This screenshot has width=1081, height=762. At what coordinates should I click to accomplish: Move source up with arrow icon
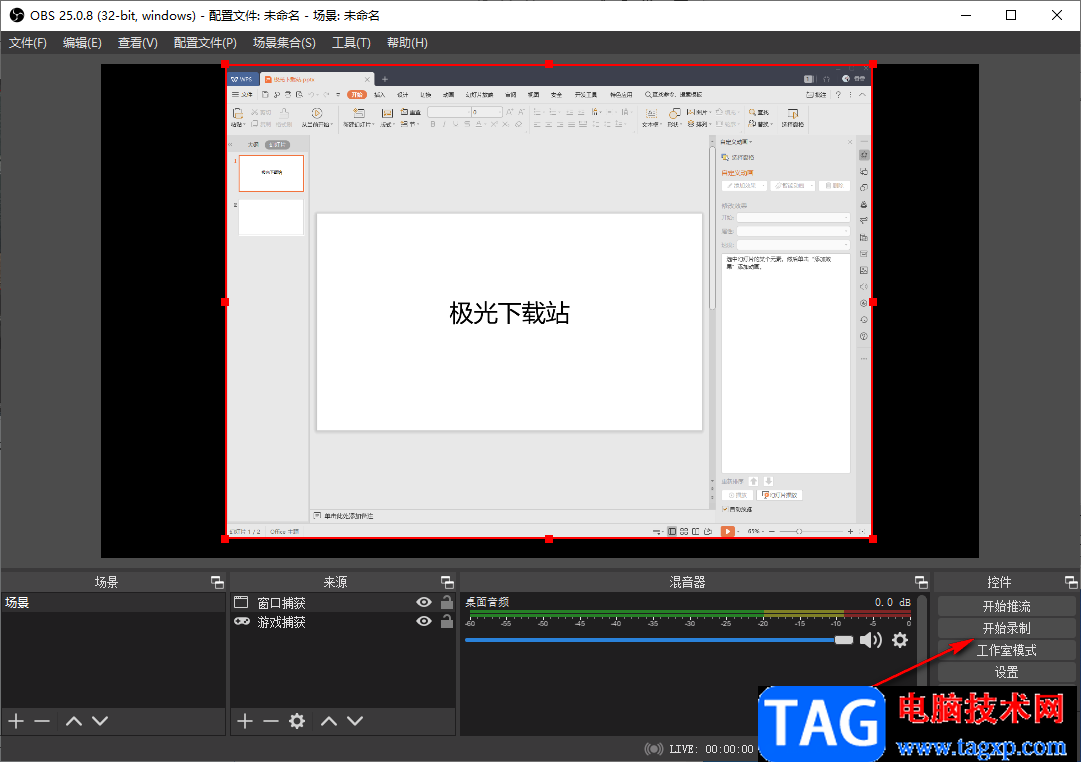(329, 721)
